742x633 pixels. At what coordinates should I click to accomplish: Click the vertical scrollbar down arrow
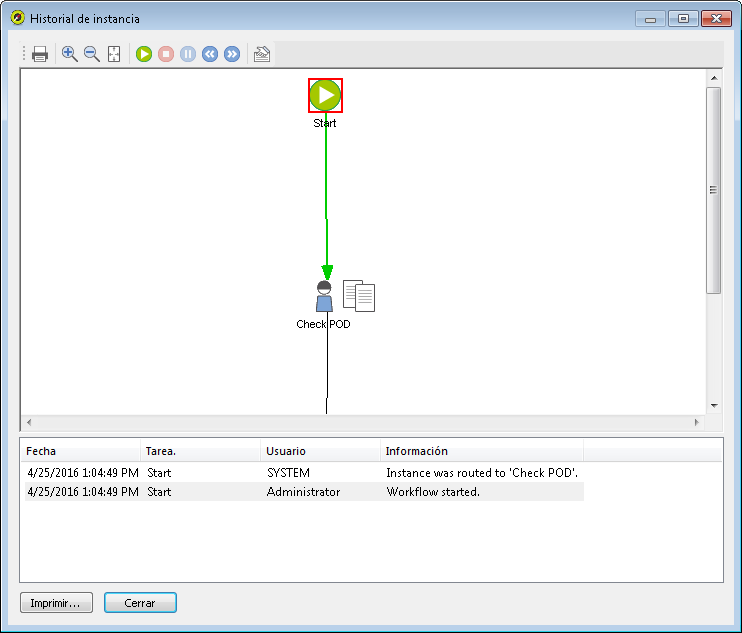pos(714,405)
